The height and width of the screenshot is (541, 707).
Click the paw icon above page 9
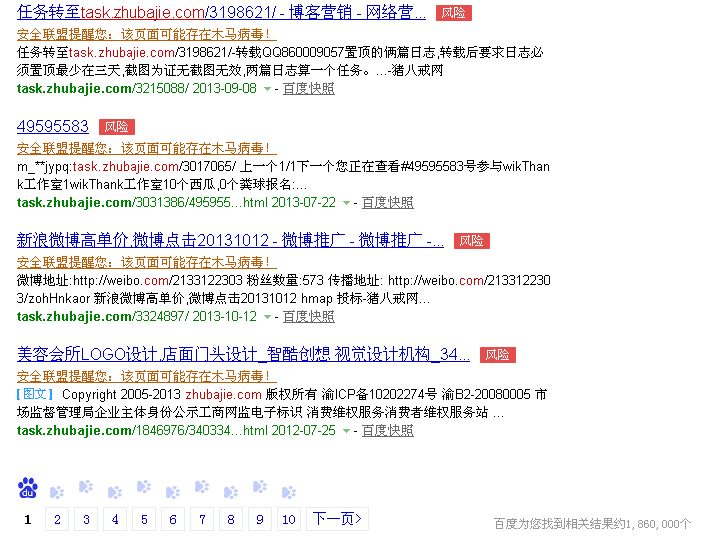[260, 486]
